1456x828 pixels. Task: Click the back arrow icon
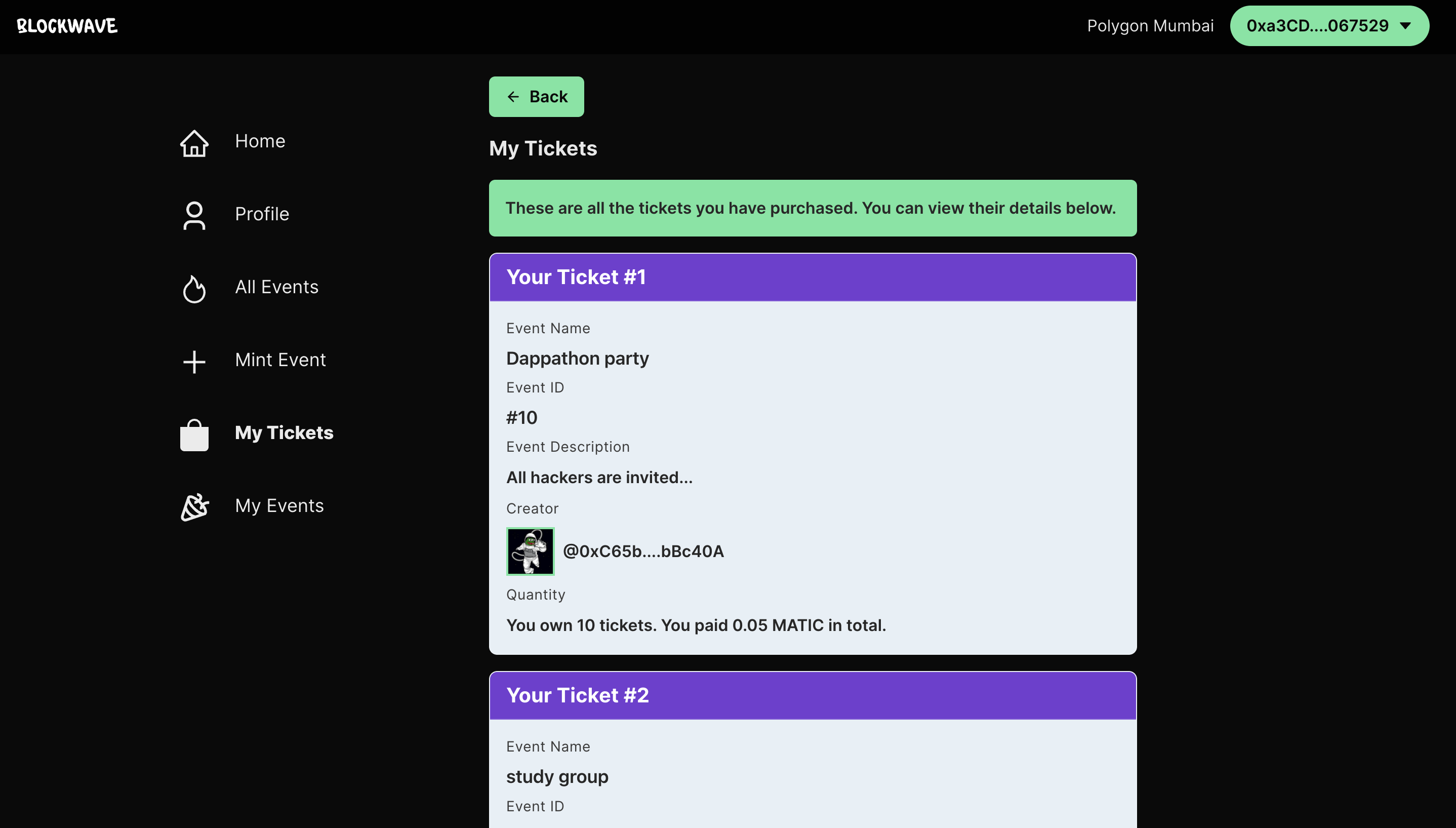click(x=513, y=97)
